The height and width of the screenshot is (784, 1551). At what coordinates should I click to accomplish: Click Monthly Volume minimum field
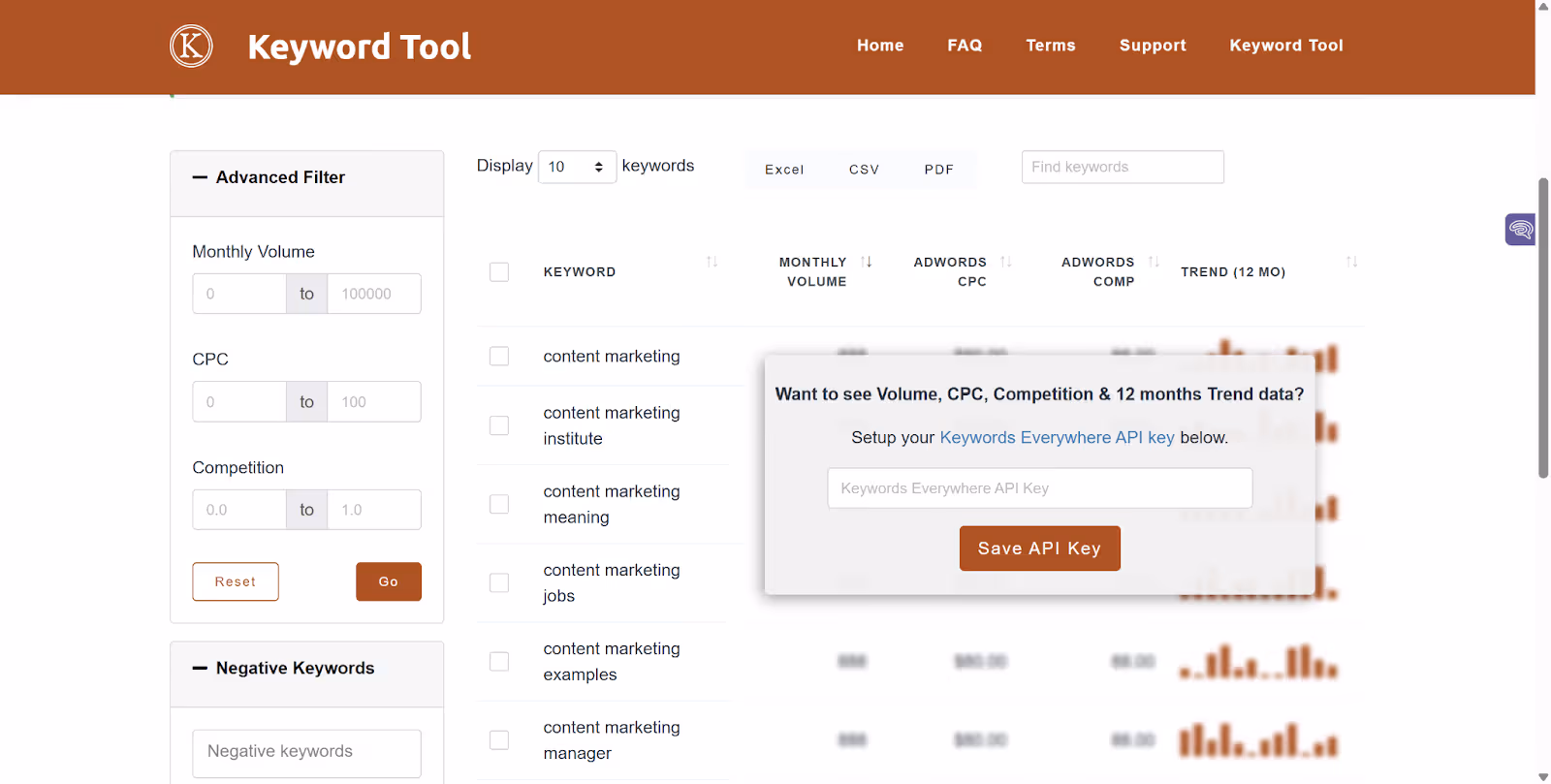point(239,294)
